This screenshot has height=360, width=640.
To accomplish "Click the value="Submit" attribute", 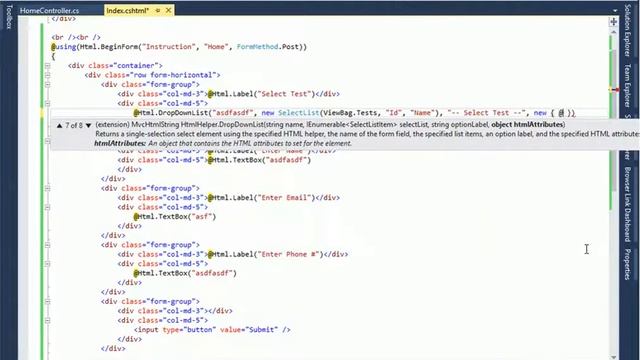I will pyautogui.click(x=249, y=330).
